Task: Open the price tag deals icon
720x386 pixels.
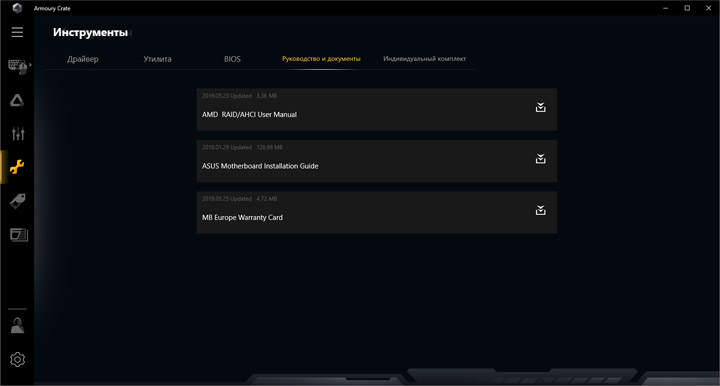Action: 17,201
